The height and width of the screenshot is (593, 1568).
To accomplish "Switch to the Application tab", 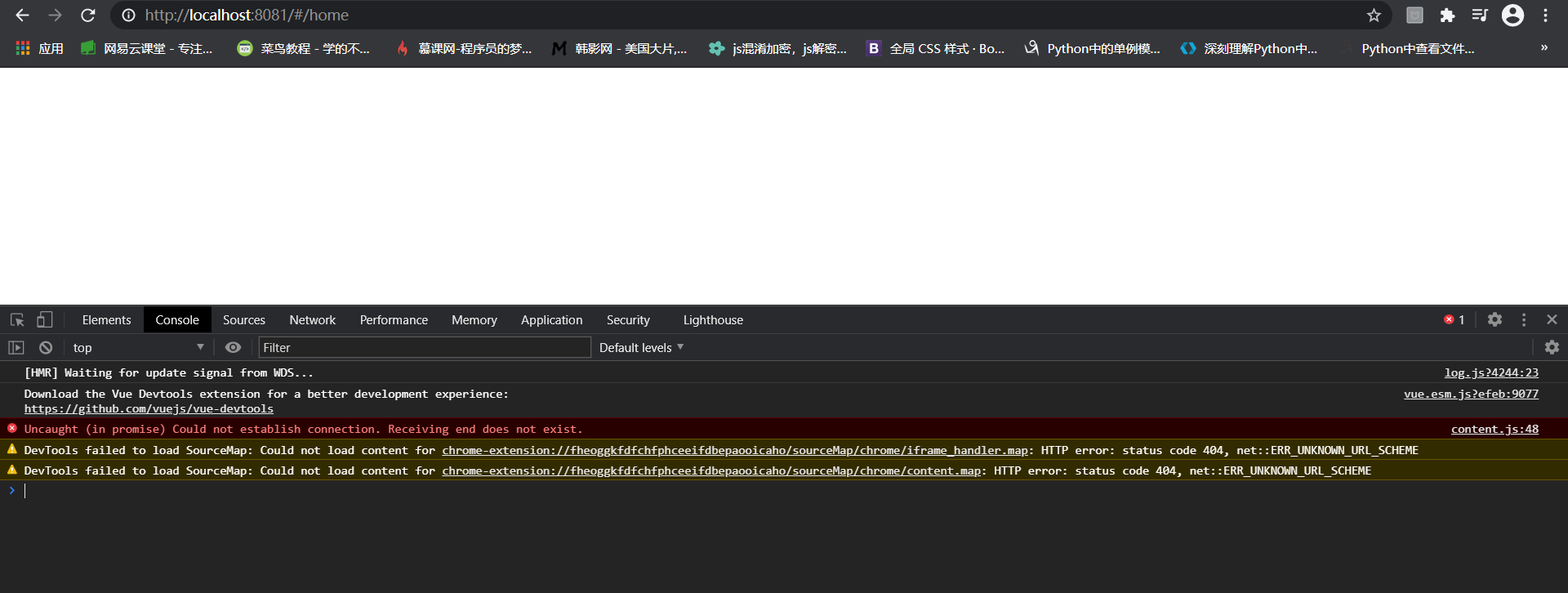I will (552, 320).
